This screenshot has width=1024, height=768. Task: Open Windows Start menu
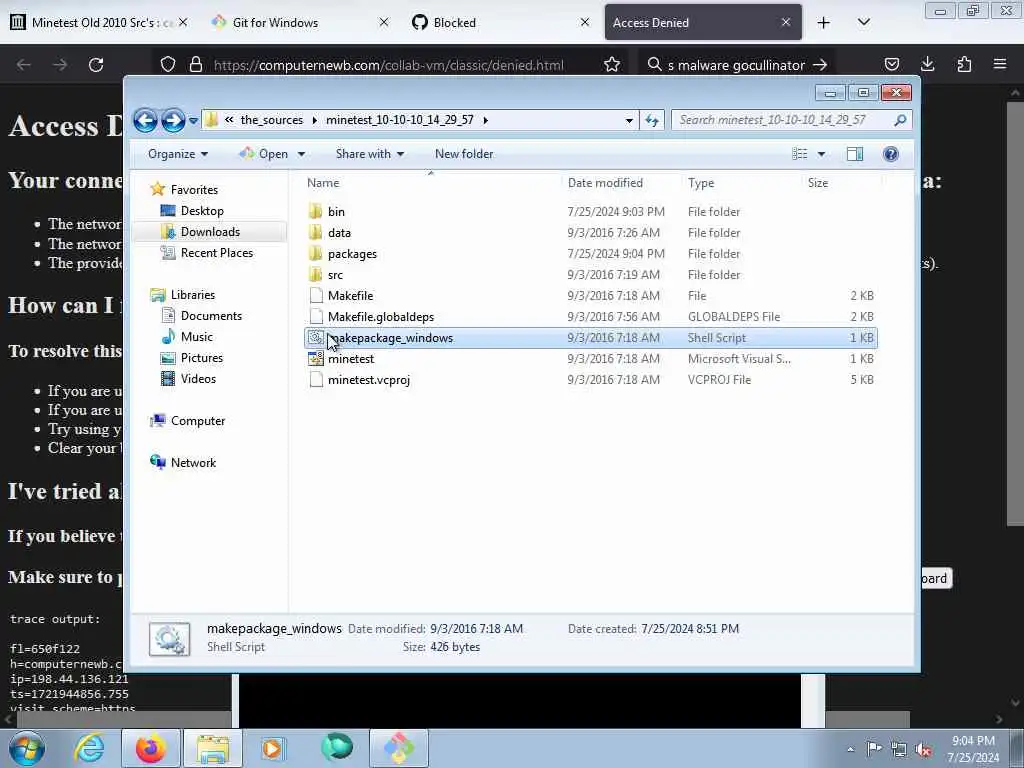pos(27,748)
